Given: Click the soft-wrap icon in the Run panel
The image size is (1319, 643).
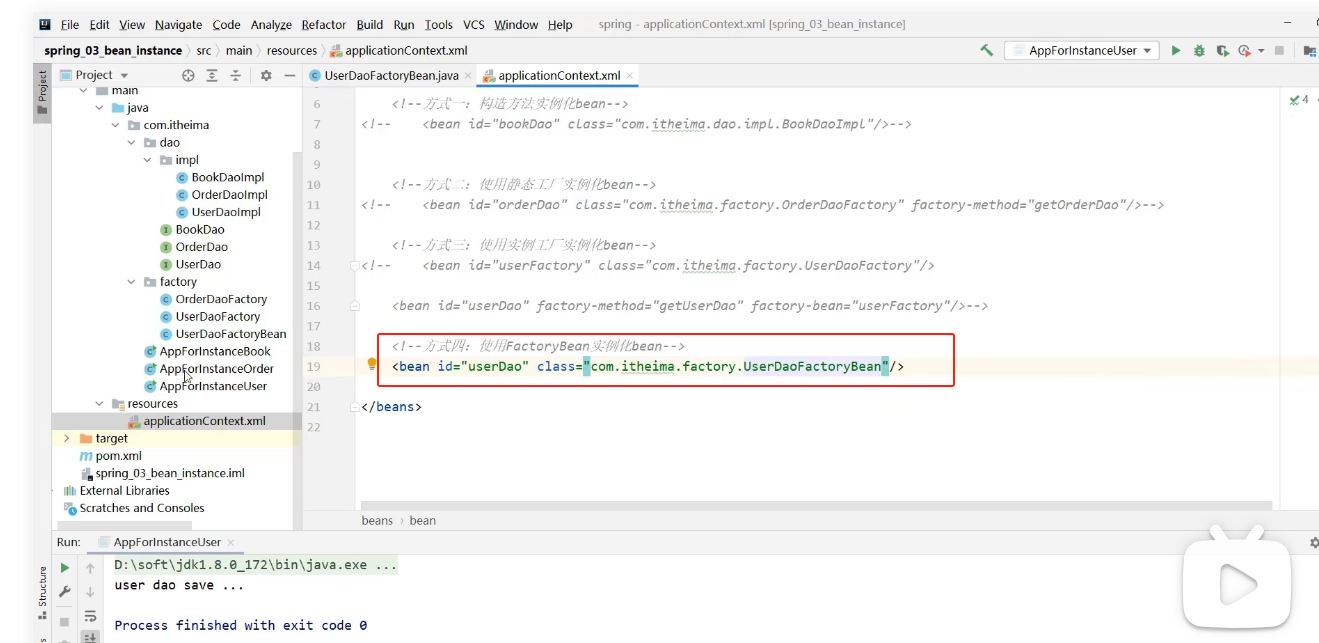Looking at the screenshot, I should pos(90,616).
